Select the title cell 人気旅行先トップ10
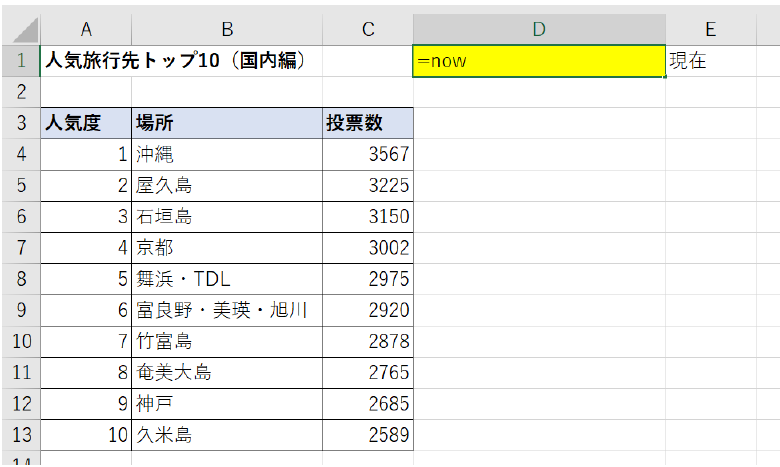 tap(175, 61)
